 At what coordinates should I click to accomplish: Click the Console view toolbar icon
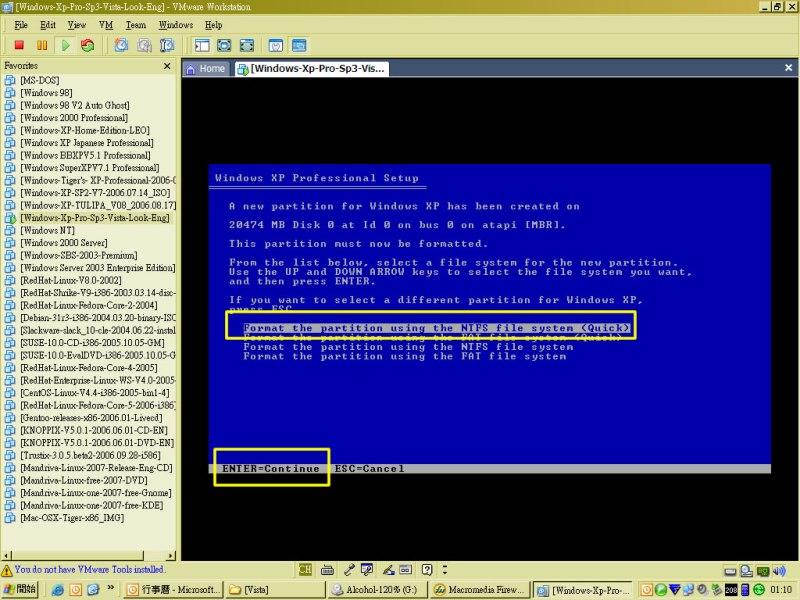[x=299, y=45]
